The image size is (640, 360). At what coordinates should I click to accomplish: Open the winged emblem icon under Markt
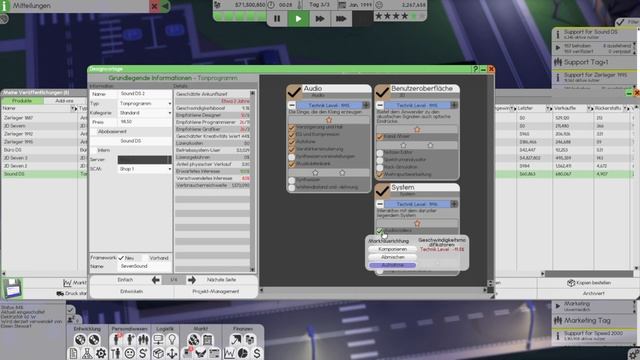[200, 353]
